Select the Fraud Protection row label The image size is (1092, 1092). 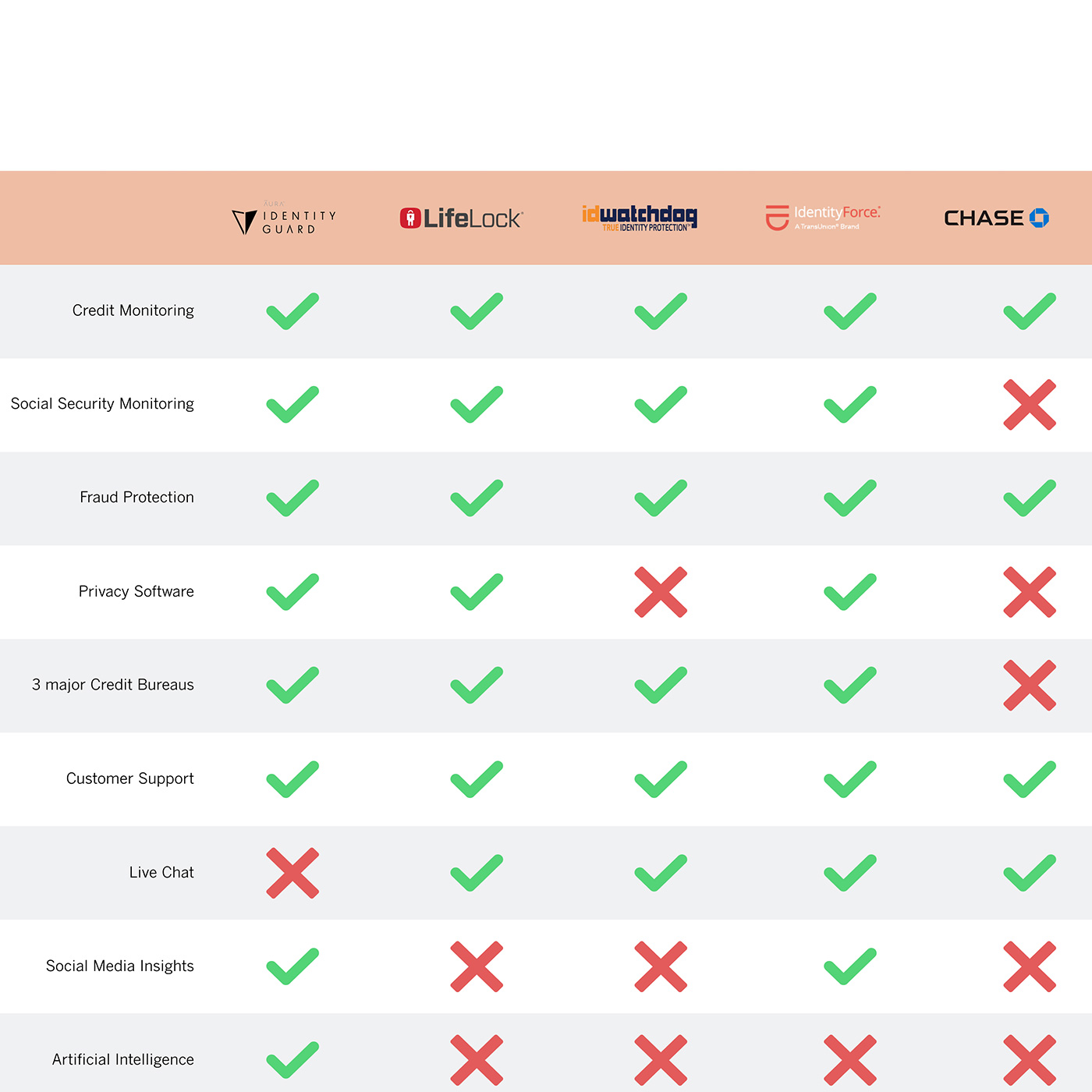[x=136, y=497]
